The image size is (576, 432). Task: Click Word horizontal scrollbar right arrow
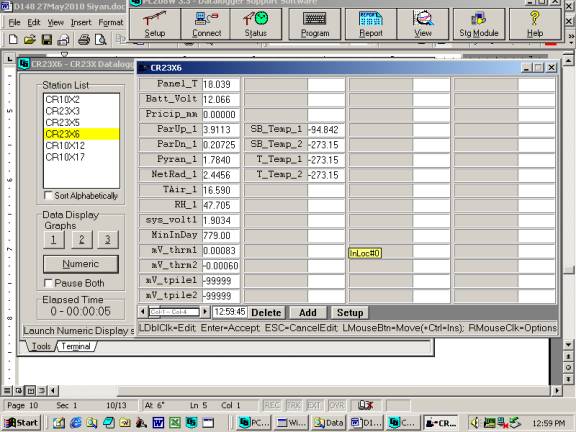(x=557, y=390)
